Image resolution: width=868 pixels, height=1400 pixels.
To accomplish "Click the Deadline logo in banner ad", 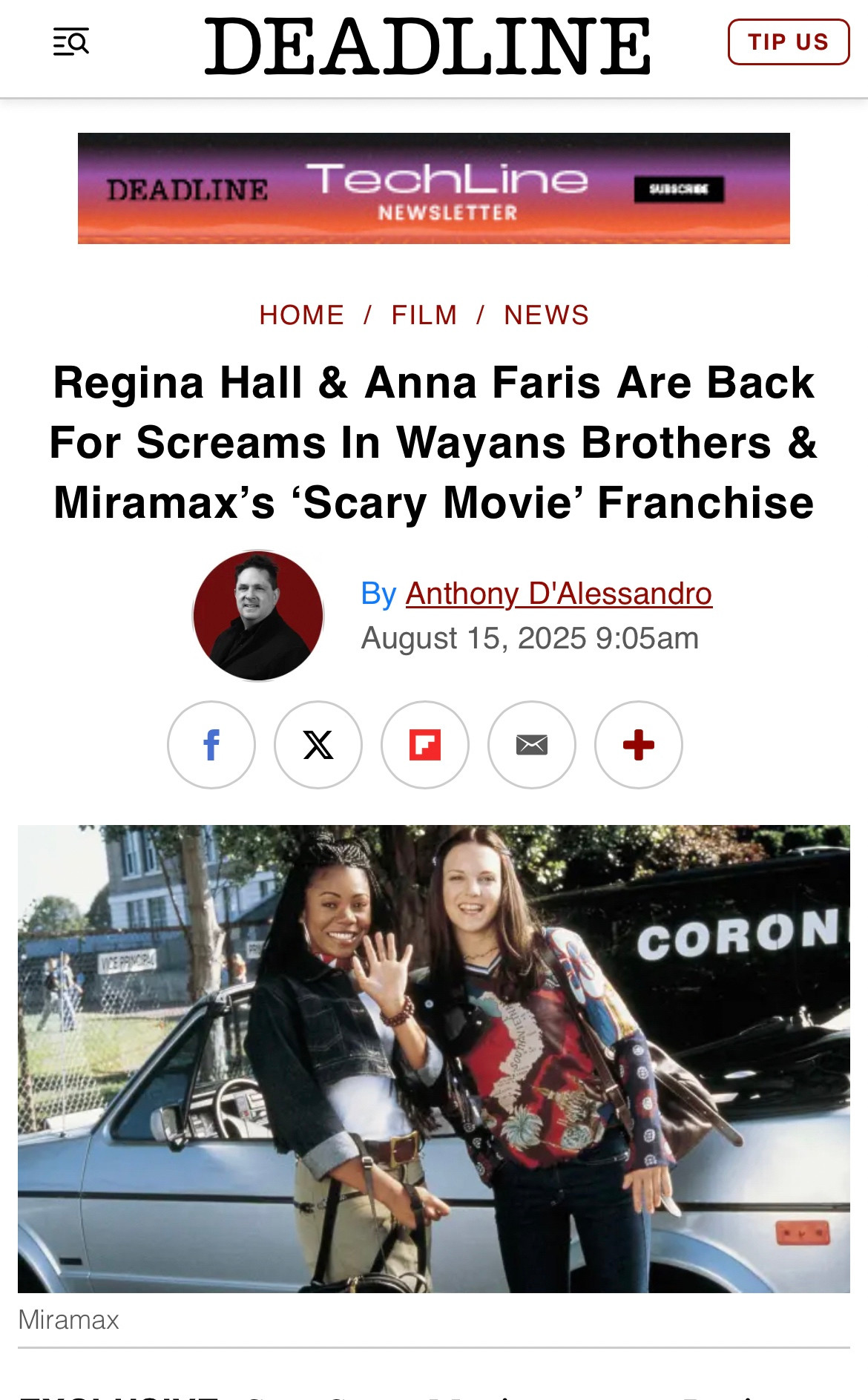I will 187,190.
